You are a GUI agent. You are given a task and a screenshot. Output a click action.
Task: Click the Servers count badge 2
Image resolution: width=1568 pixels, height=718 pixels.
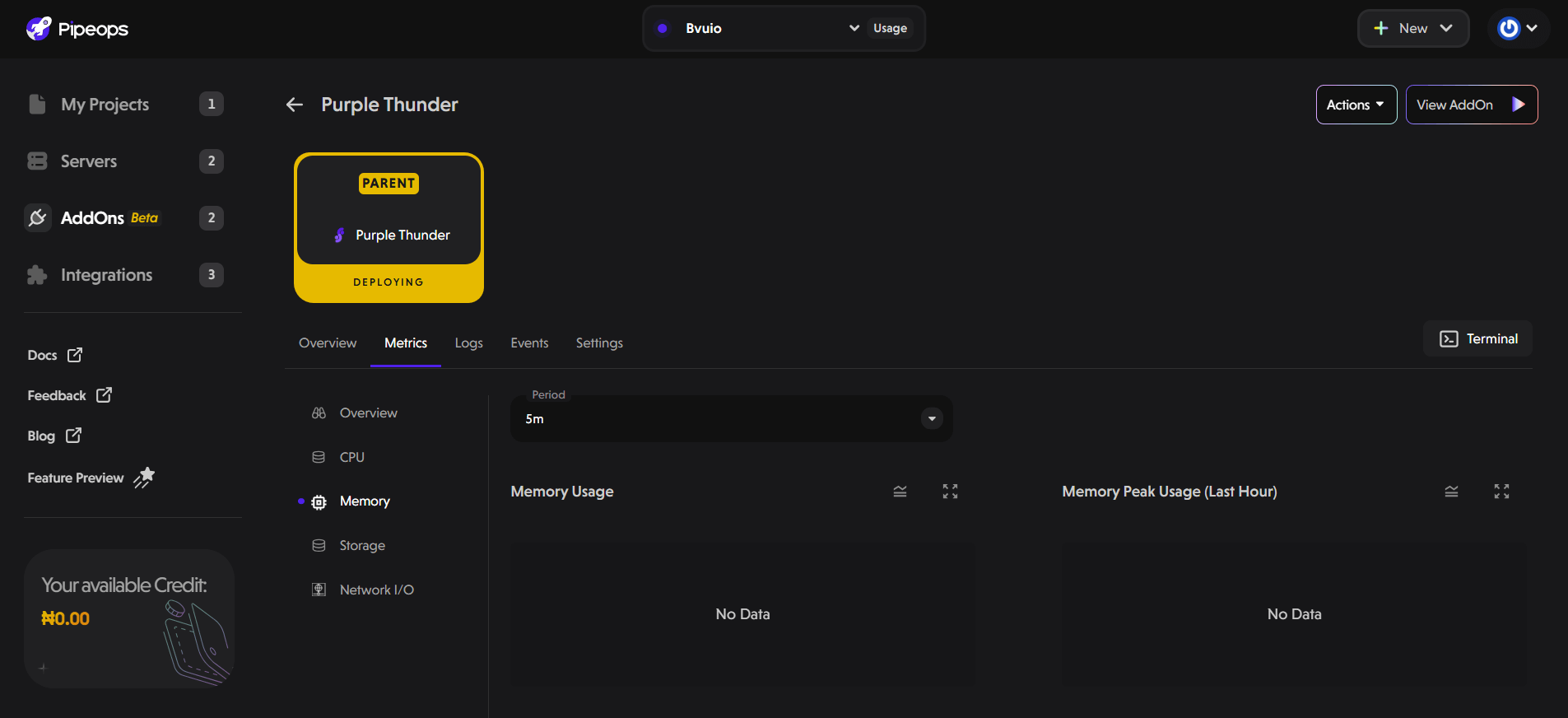[x=212, y=161]
